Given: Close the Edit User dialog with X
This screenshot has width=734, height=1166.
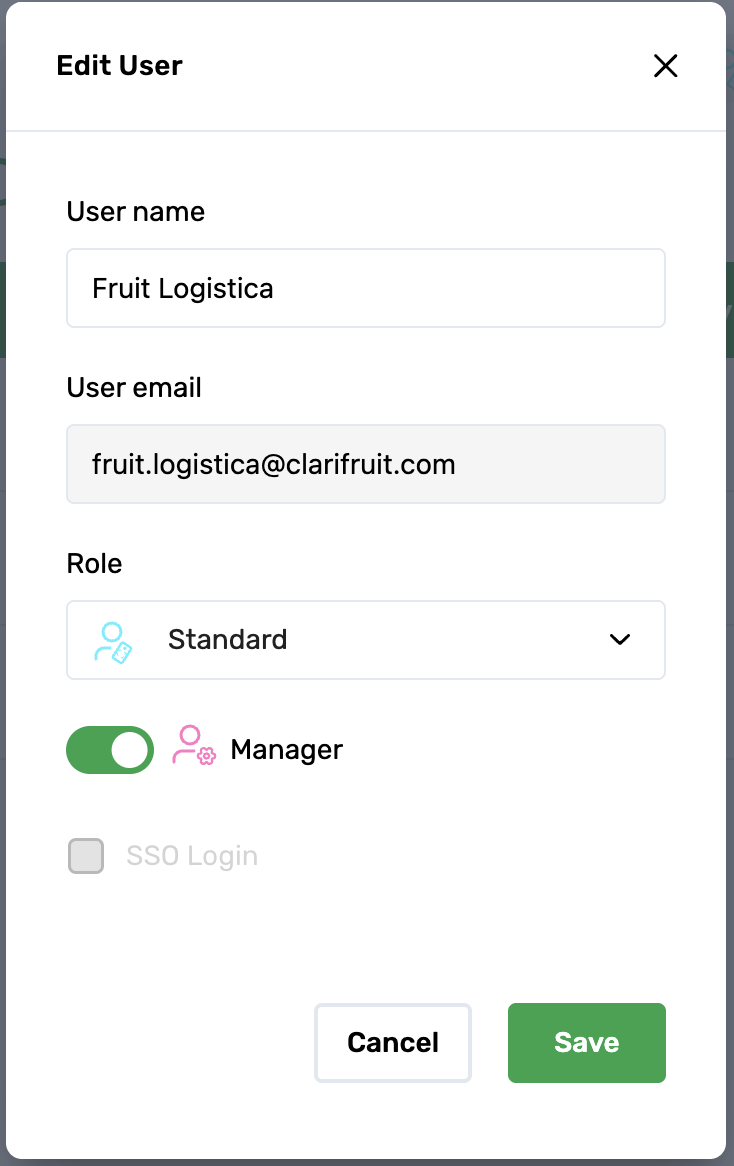Looking at the screenshot, I should click(x=665, y=65).
